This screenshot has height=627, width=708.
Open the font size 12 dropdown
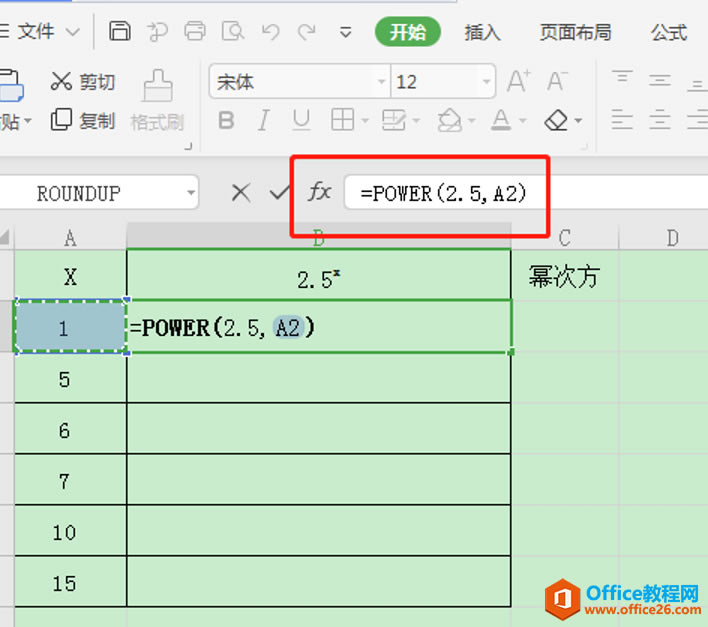(486, 82)
